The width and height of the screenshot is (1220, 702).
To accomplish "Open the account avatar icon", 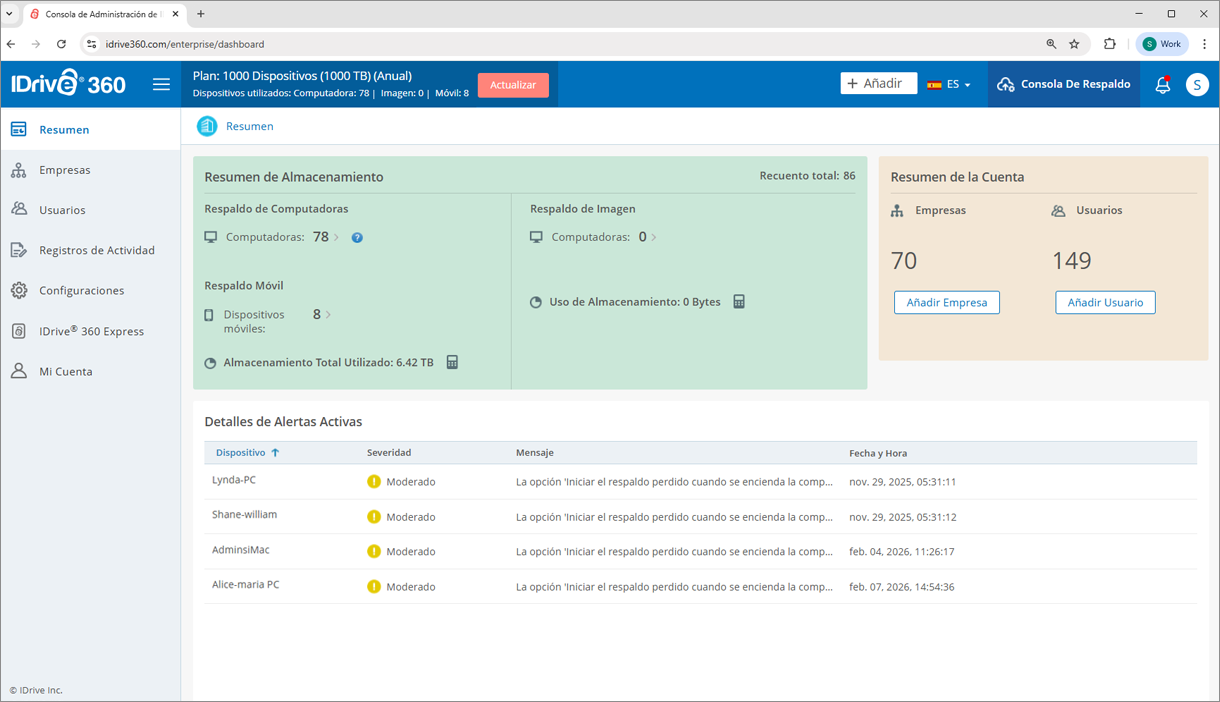I will pyautogui.click(x=1197, y=84).
